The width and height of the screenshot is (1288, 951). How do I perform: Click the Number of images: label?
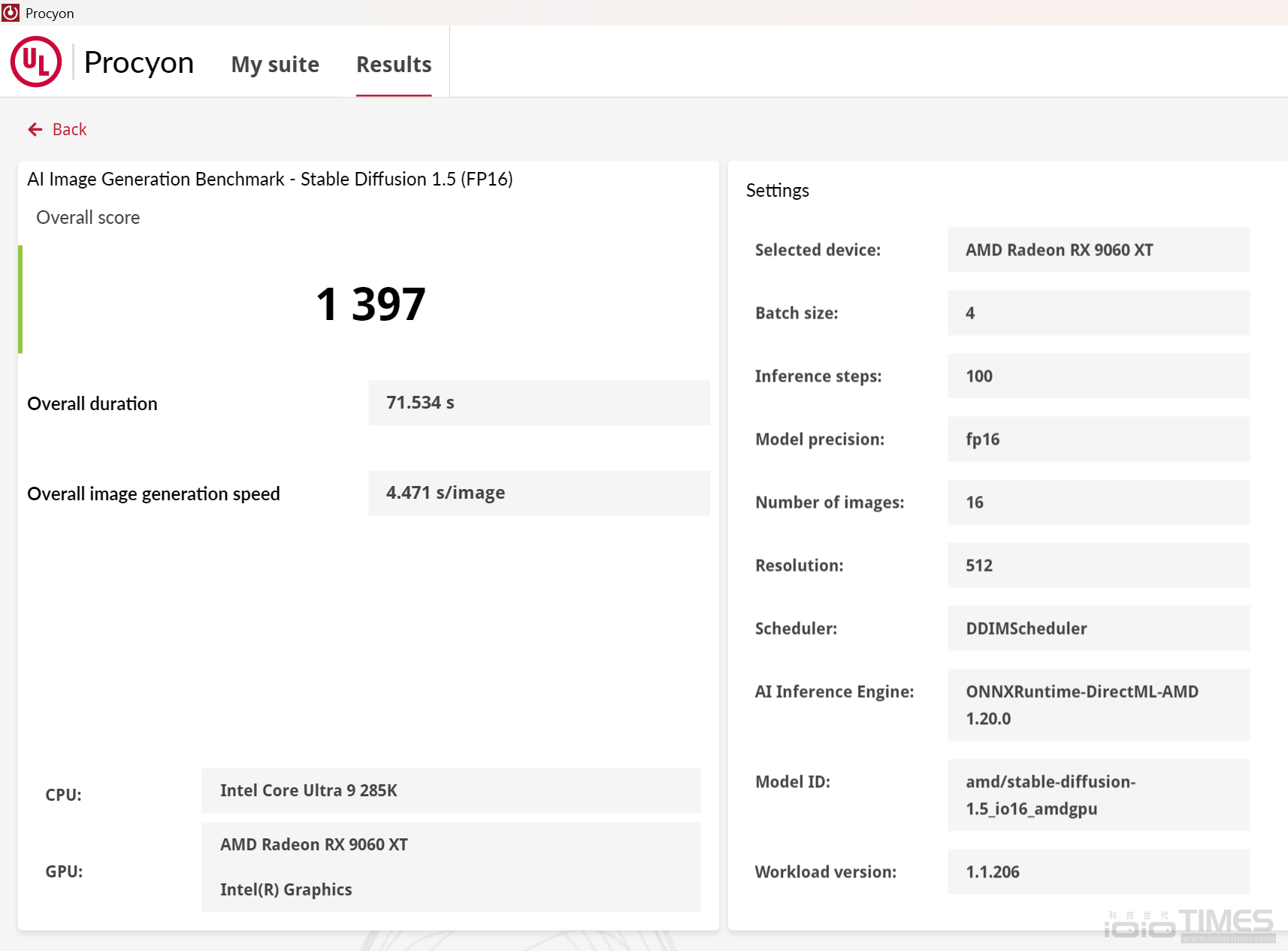(x=830, y=503)
